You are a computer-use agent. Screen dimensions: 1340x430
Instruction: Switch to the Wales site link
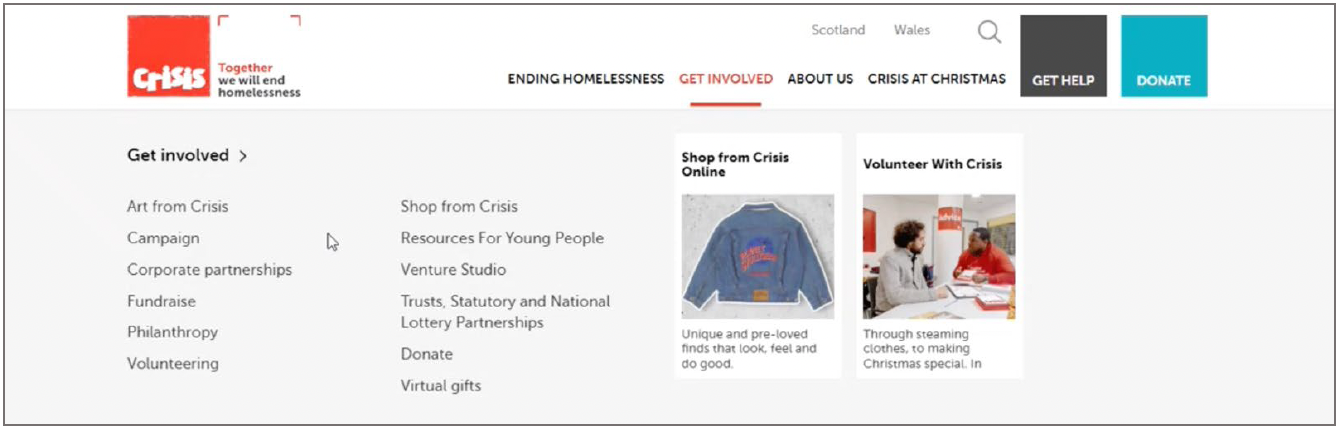coord(912,30)
